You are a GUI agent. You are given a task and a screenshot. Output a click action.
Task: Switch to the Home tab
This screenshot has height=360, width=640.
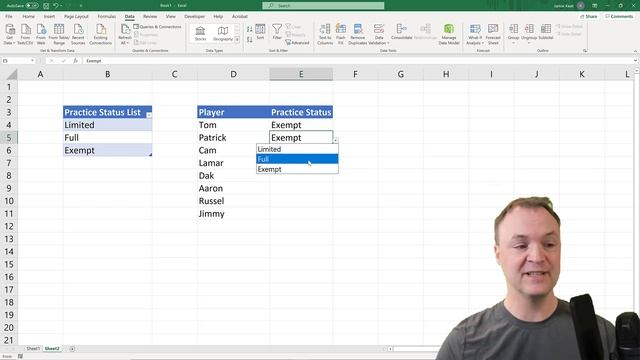point(28,16)
